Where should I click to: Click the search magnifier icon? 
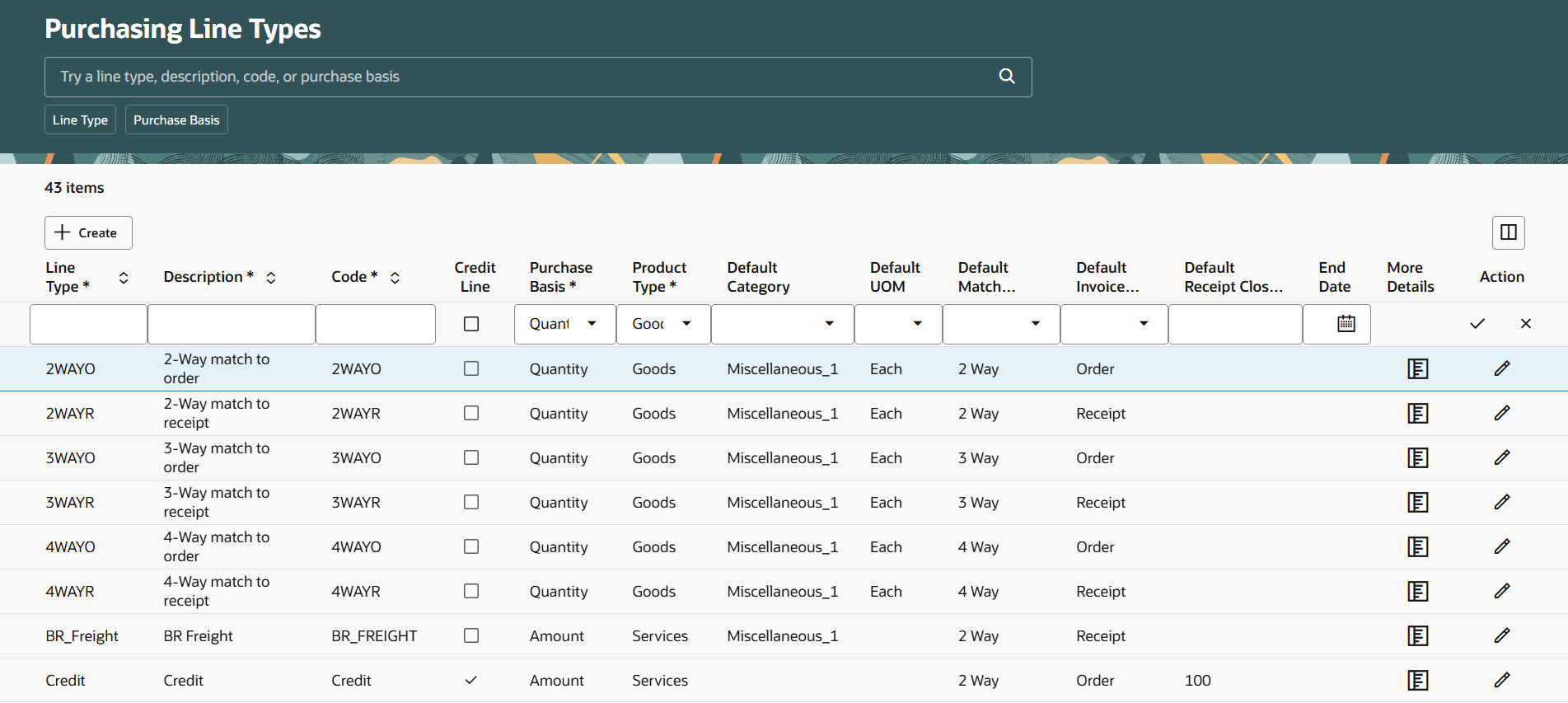click(x=1006, y=77)
